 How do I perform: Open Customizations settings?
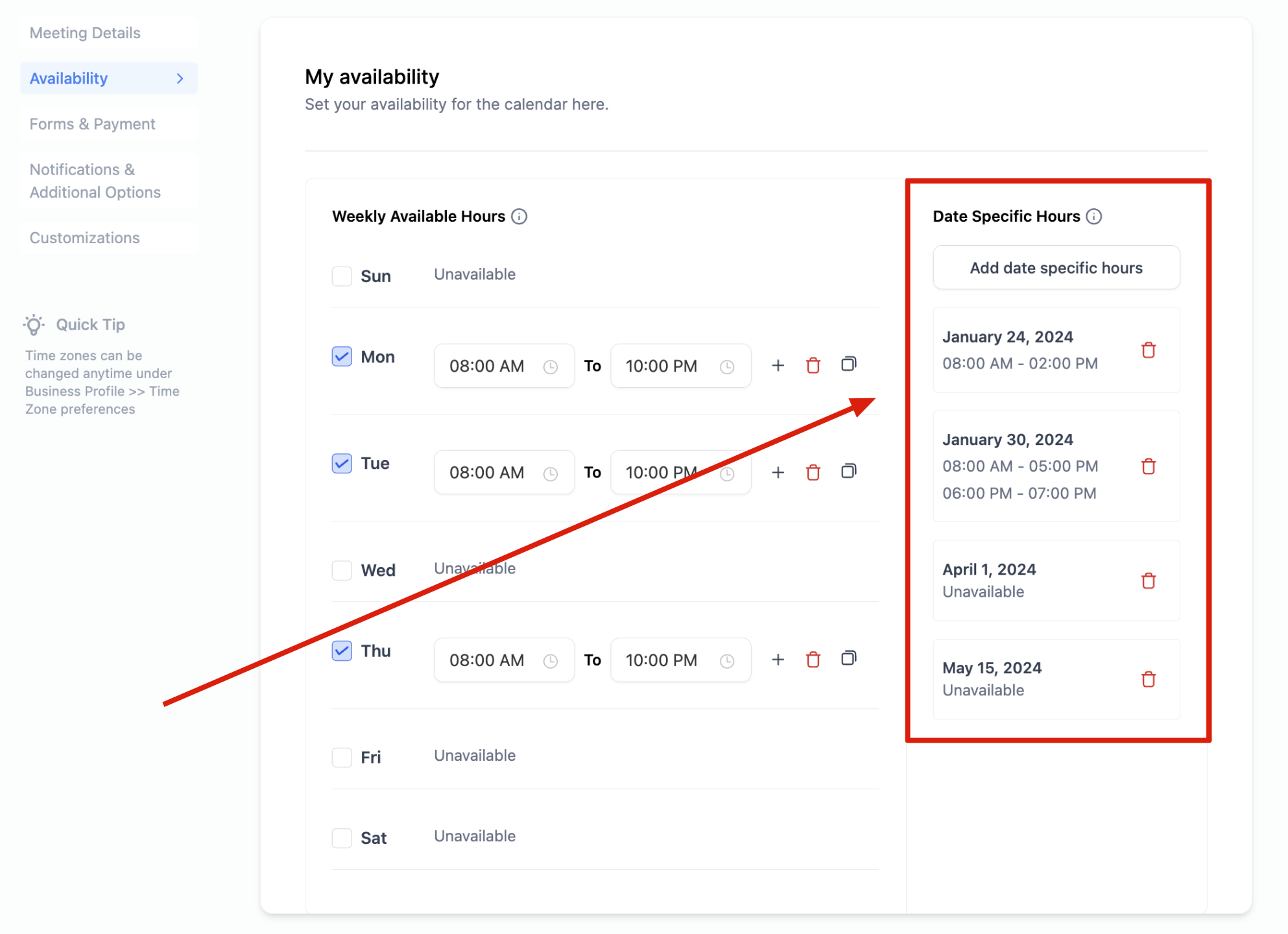click(84, 238)
